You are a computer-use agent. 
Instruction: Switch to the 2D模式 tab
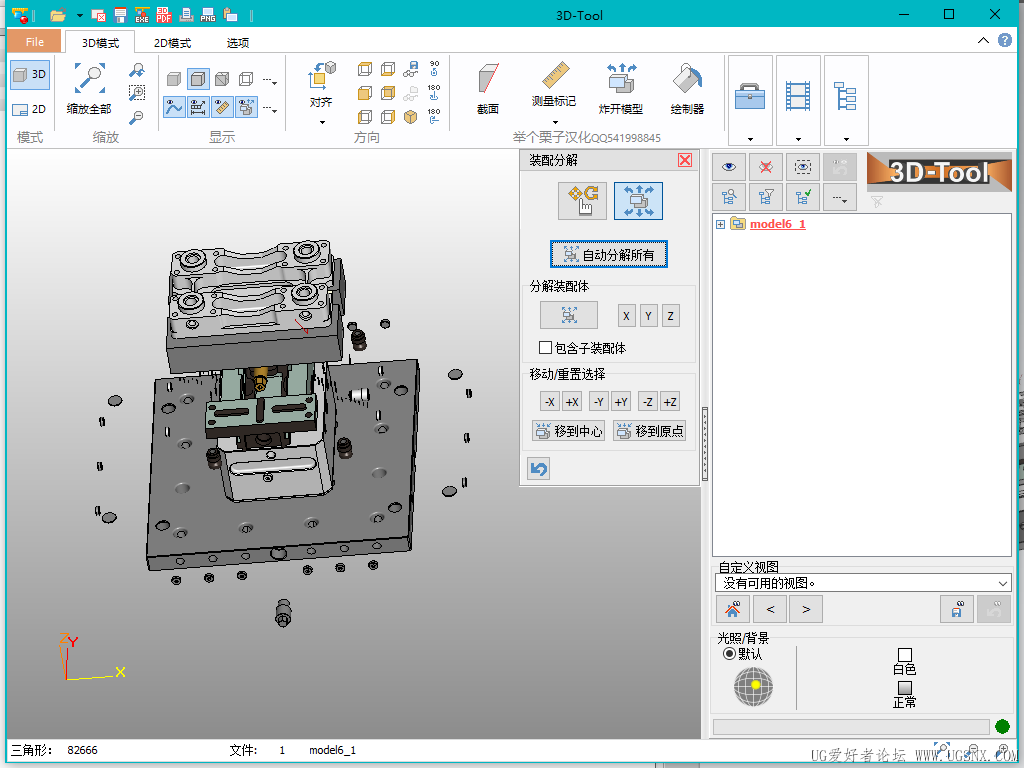click(x=172, y=42)
